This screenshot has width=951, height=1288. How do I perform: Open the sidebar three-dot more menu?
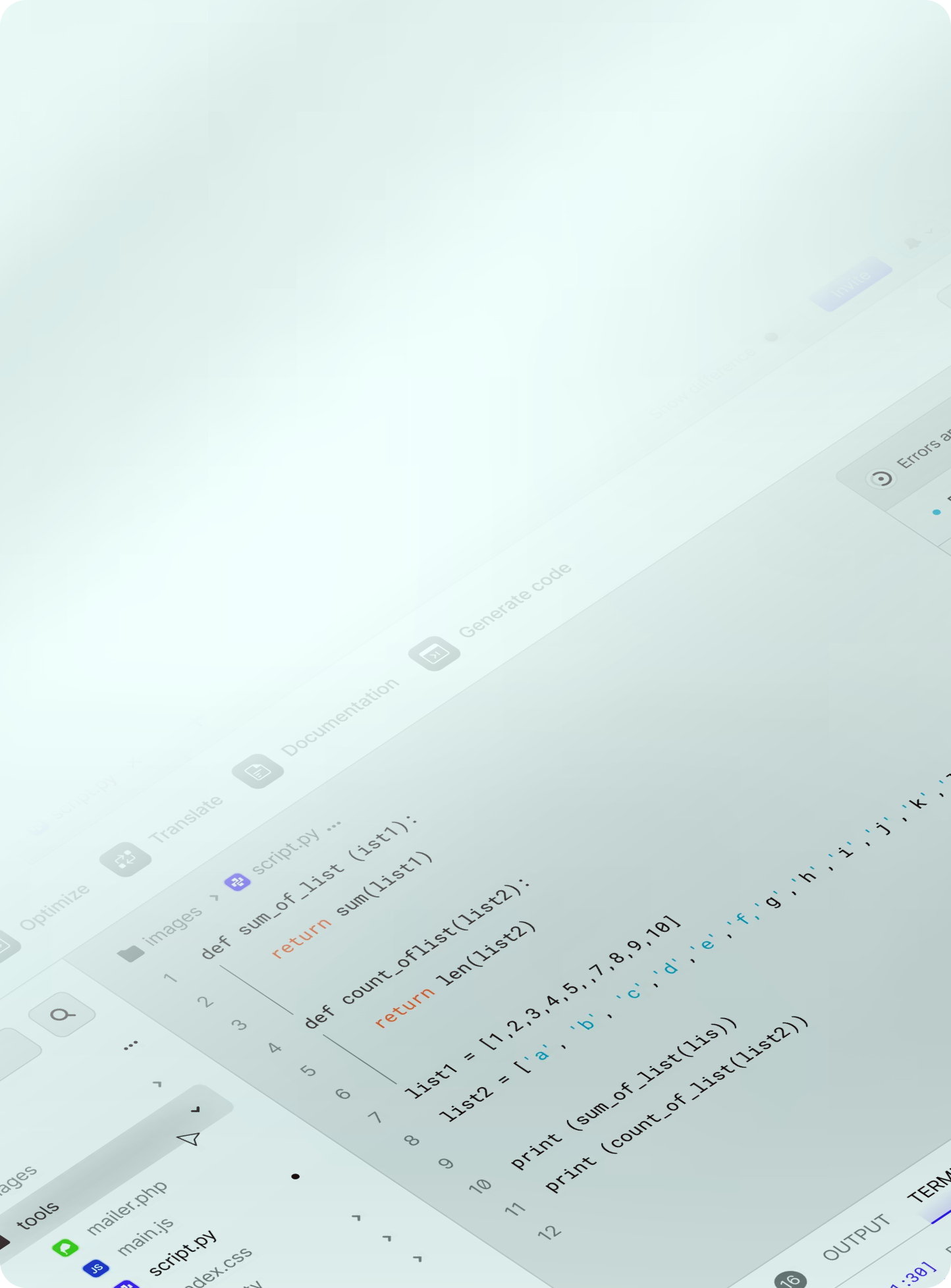pos(130,1045)
